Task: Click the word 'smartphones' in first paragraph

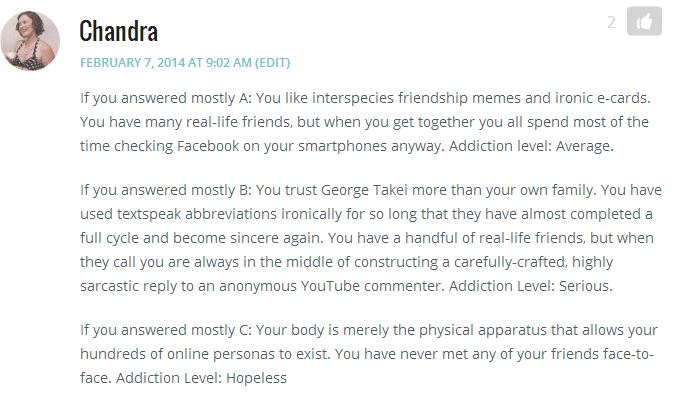Action: 342,147
